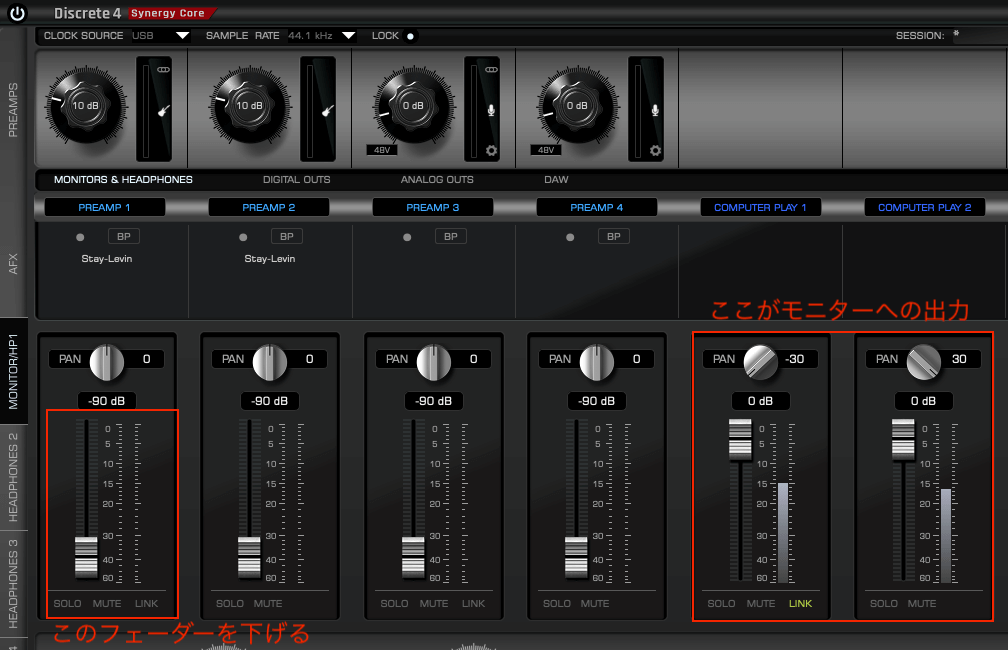Switch to DAW tab

(556, 179)
